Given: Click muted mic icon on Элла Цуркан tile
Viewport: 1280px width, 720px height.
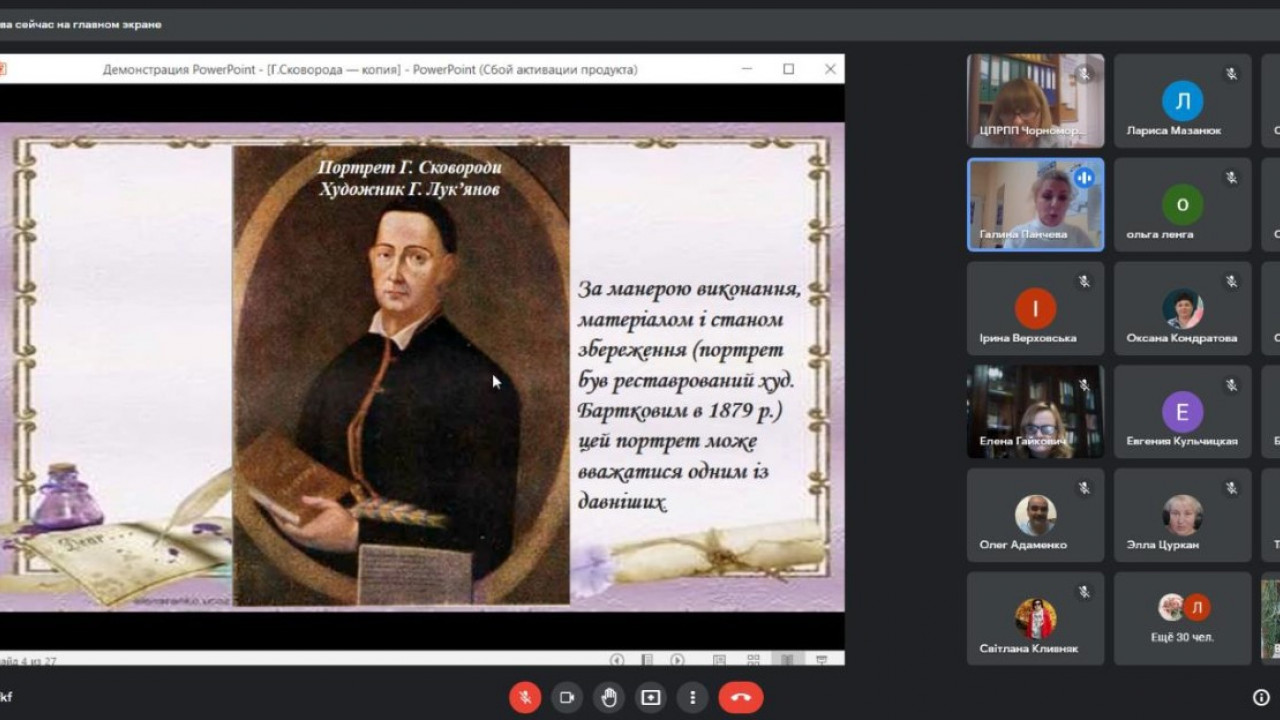Looking at the screenshot, I should coord(1231,489).
